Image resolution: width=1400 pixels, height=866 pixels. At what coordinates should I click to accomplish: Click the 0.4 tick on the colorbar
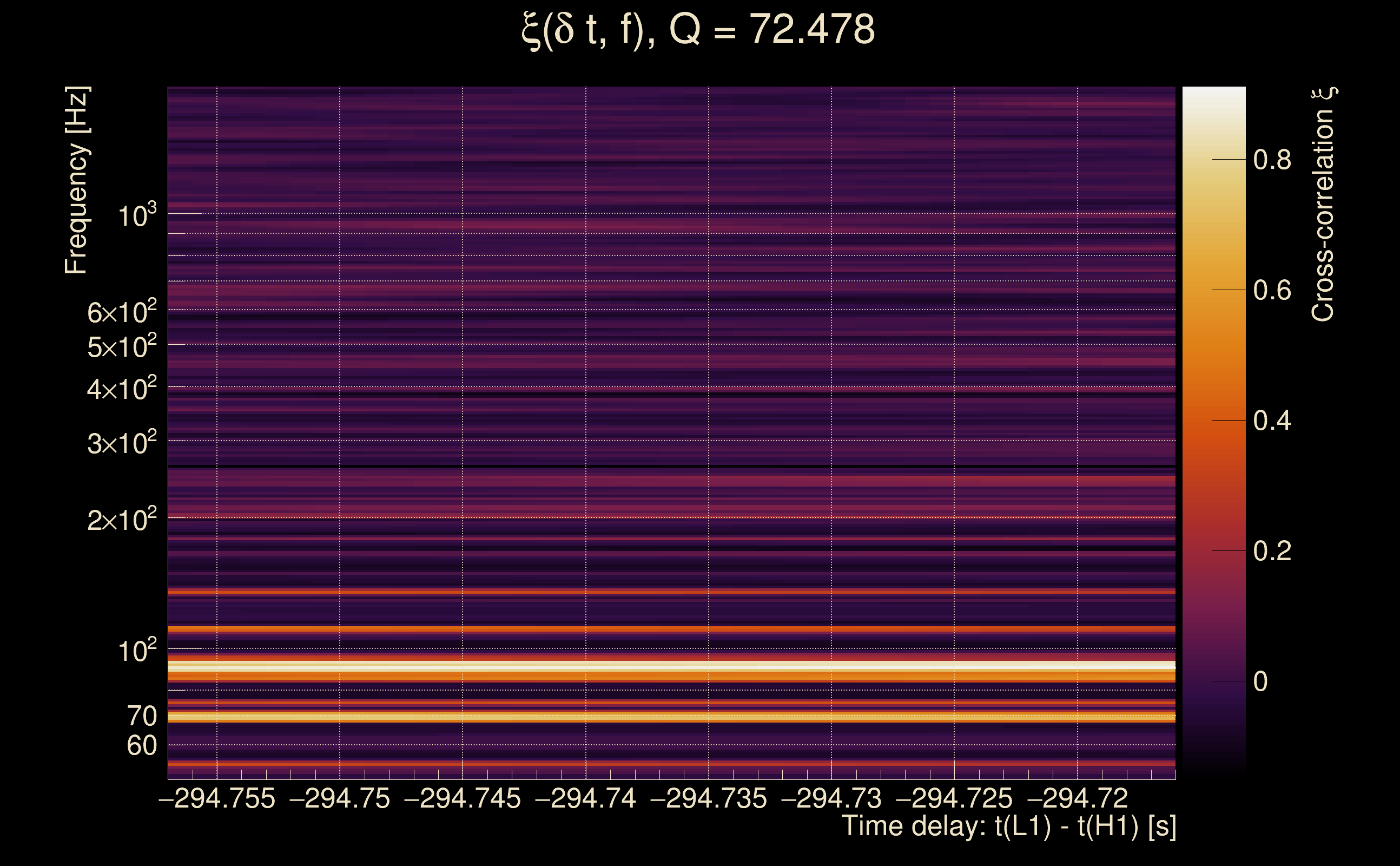pos(1272,421)
